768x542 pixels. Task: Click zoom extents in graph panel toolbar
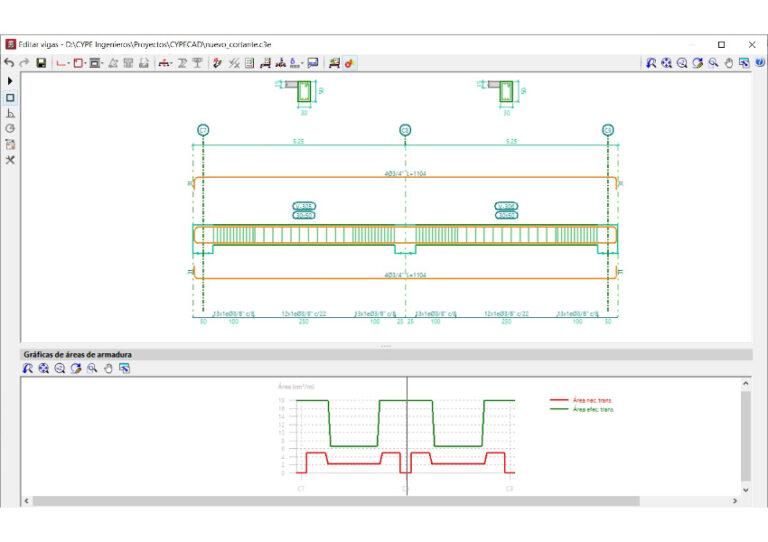click(44, 368)
